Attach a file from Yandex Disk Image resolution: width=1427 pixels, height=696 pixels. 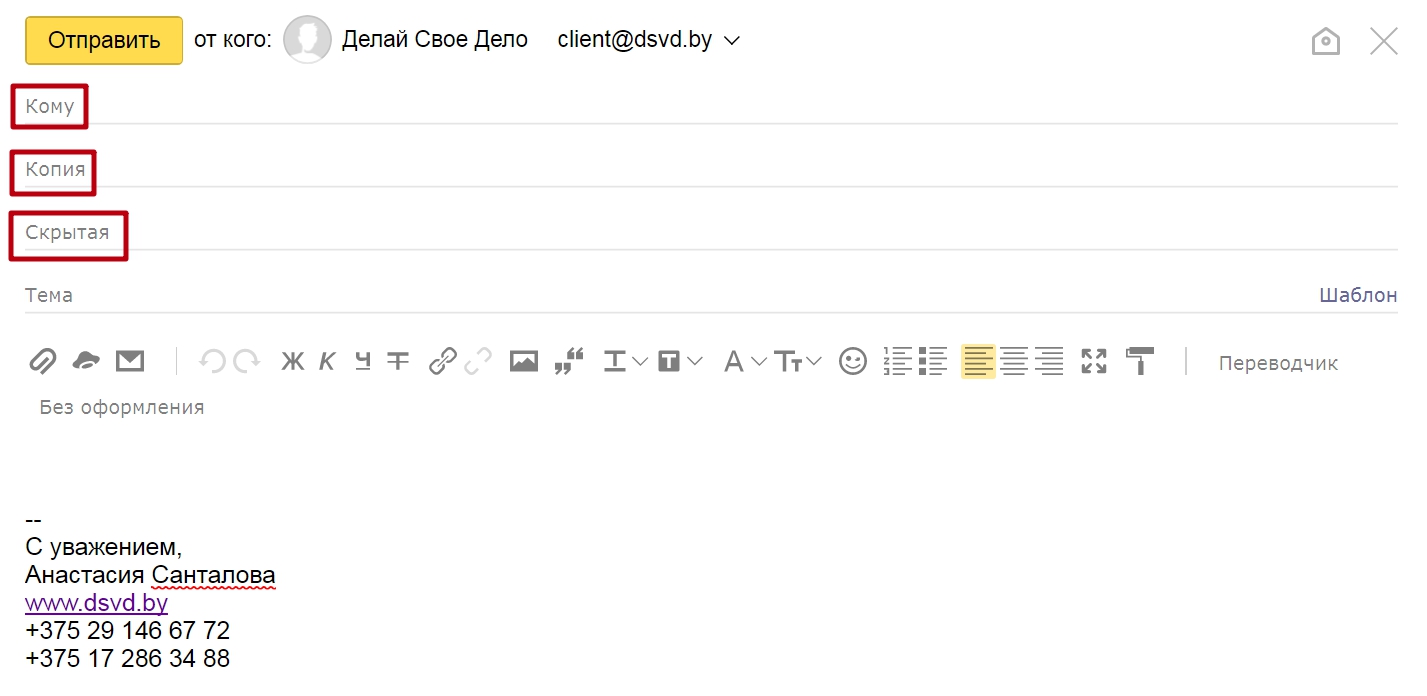pos(86,361)
